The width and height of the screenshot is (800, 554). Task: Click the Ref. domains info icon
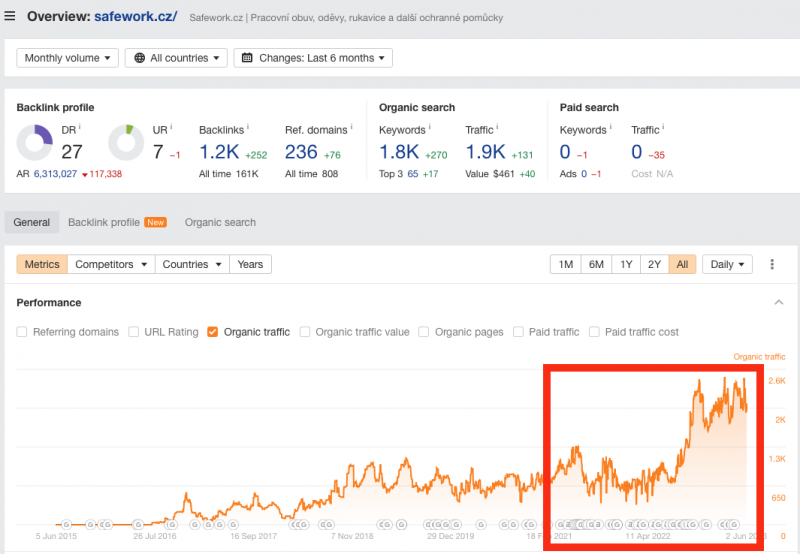351,127
